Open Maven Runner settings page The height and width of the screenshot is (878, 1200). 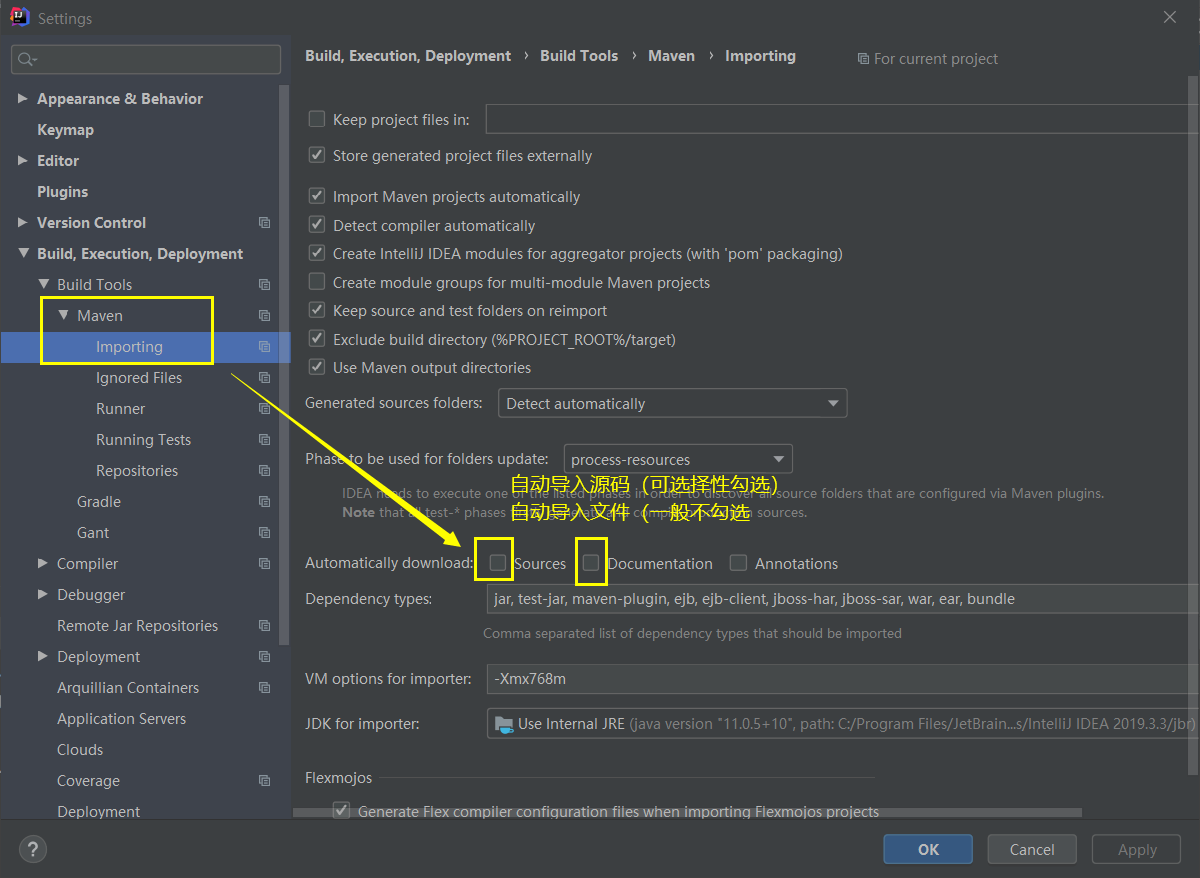point(120,409)
